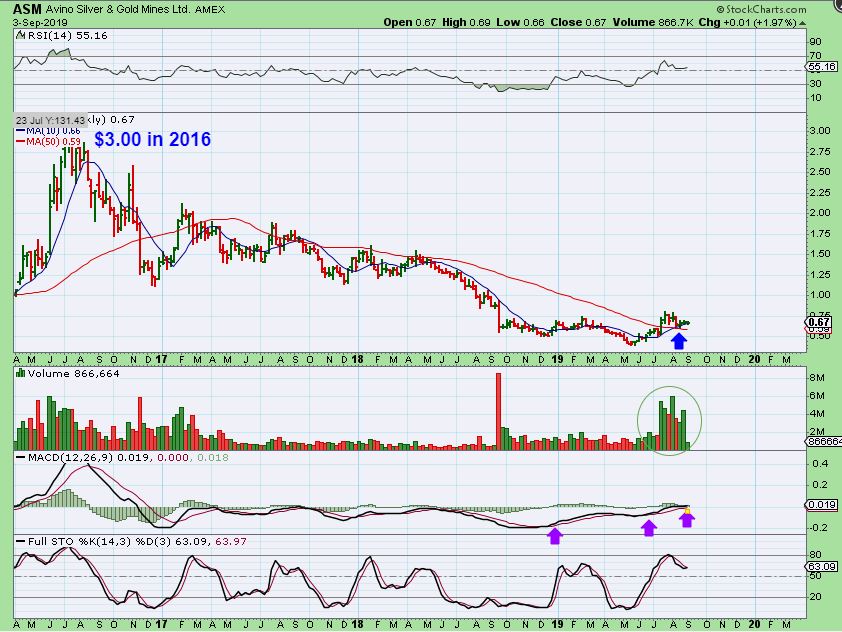Click the 19 year marker on the bottom time axis

pos(557,624)
